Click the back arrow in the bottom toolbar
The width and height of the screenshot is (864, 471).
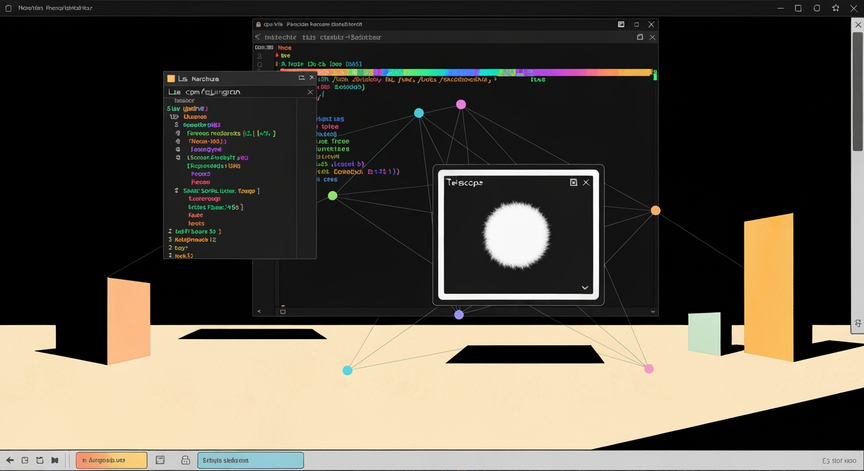click(10, 460)
